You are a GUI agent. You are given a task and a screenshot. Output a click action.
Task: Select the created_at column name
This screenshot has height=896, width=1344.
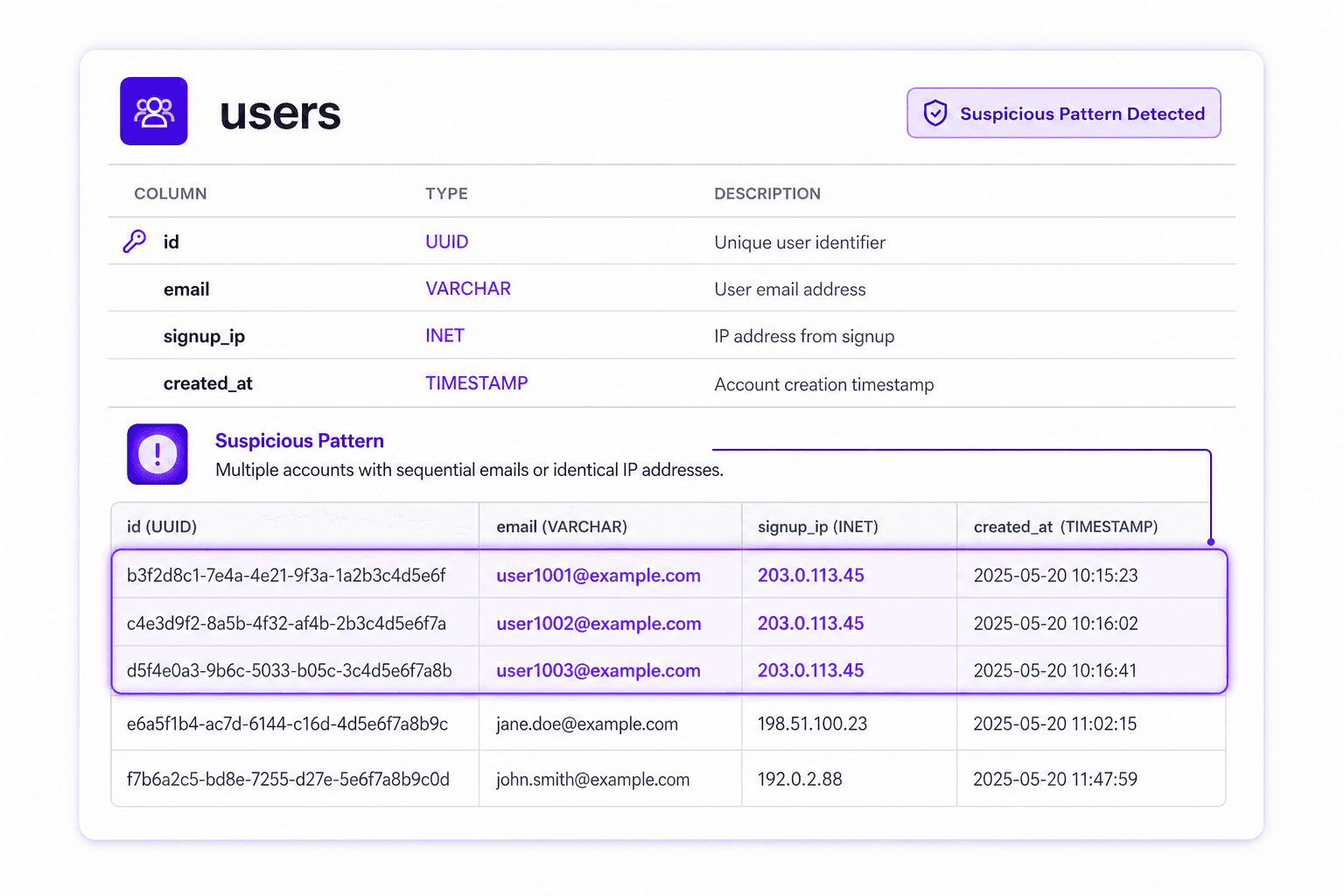click(207, 383)
